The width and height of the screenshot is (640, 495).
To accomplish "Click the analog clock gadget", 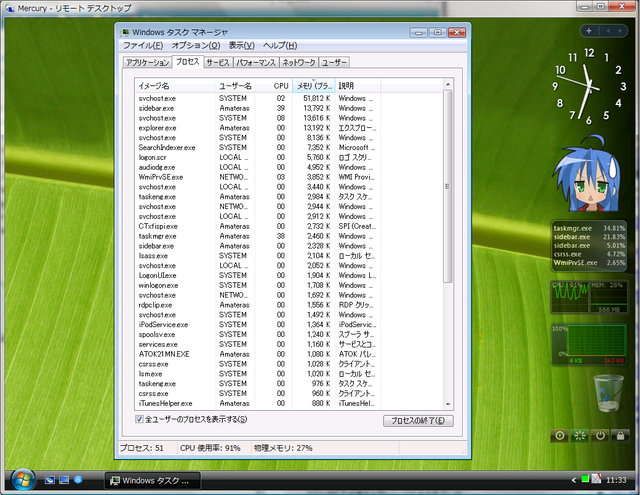I will pyautogui.click(x=589, y=86).
